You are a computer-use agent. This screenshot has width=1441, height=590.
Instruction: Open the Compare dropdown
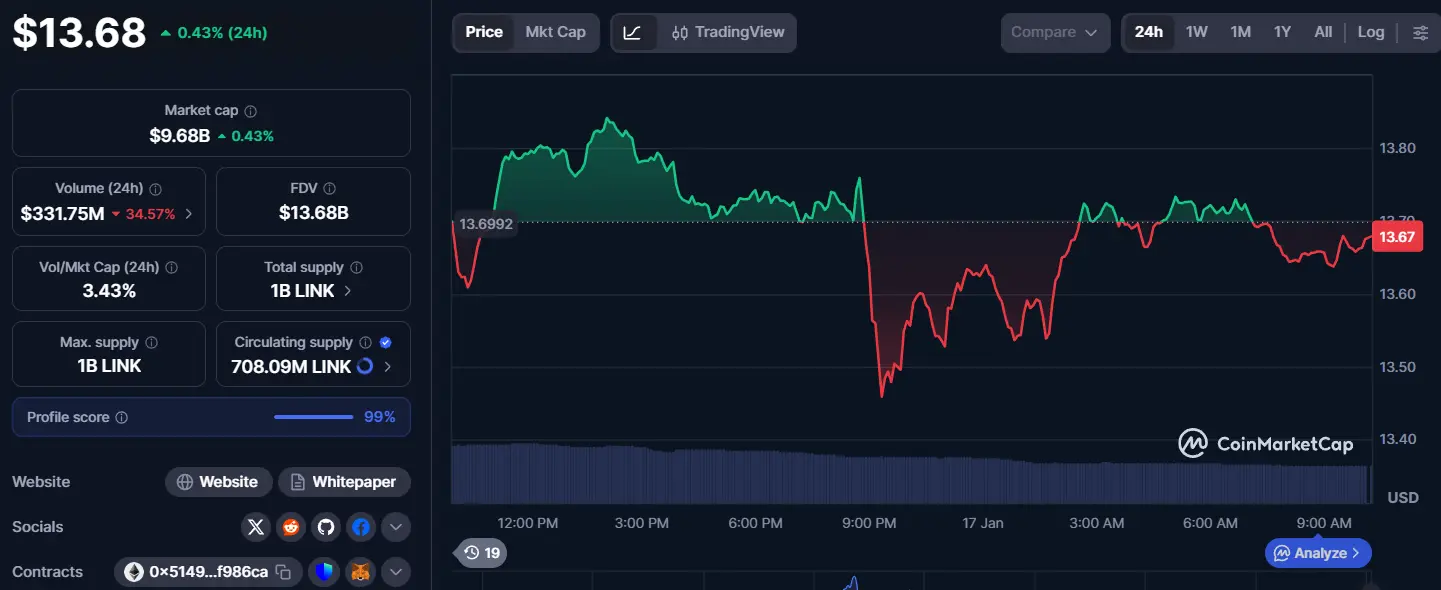[x=1055, y=32]
